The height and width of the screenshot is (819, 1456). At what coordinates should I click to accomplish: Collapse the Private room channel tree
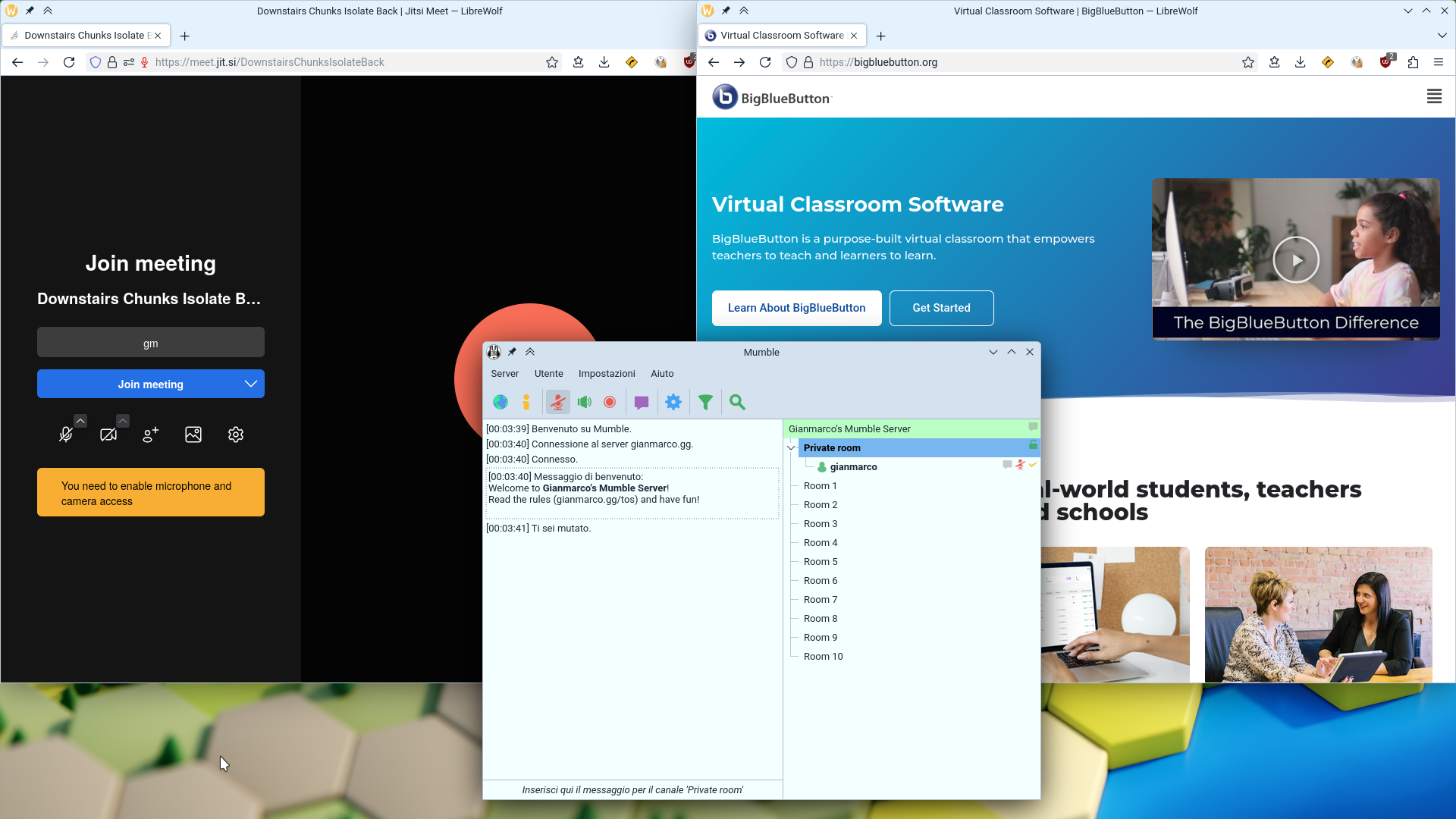(791, 448)
